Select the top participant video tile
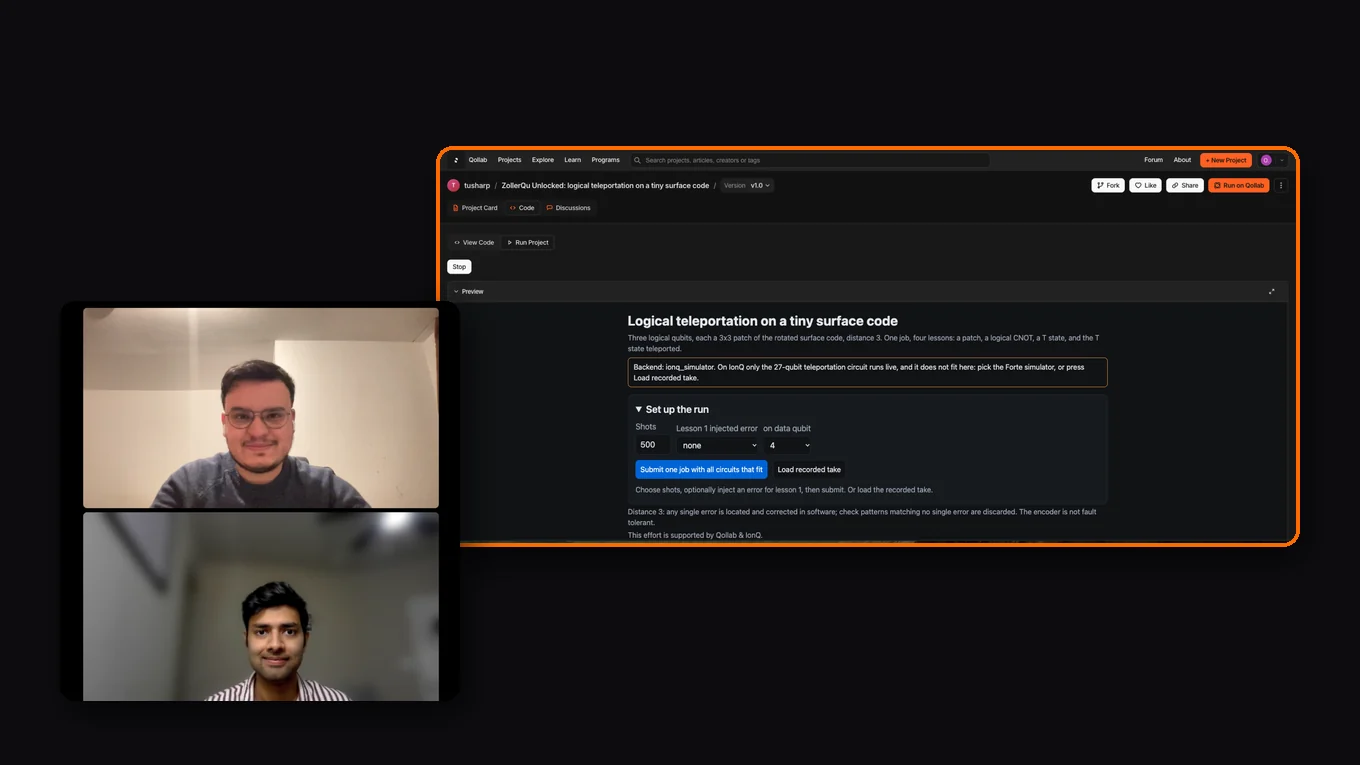 (261, 408)
